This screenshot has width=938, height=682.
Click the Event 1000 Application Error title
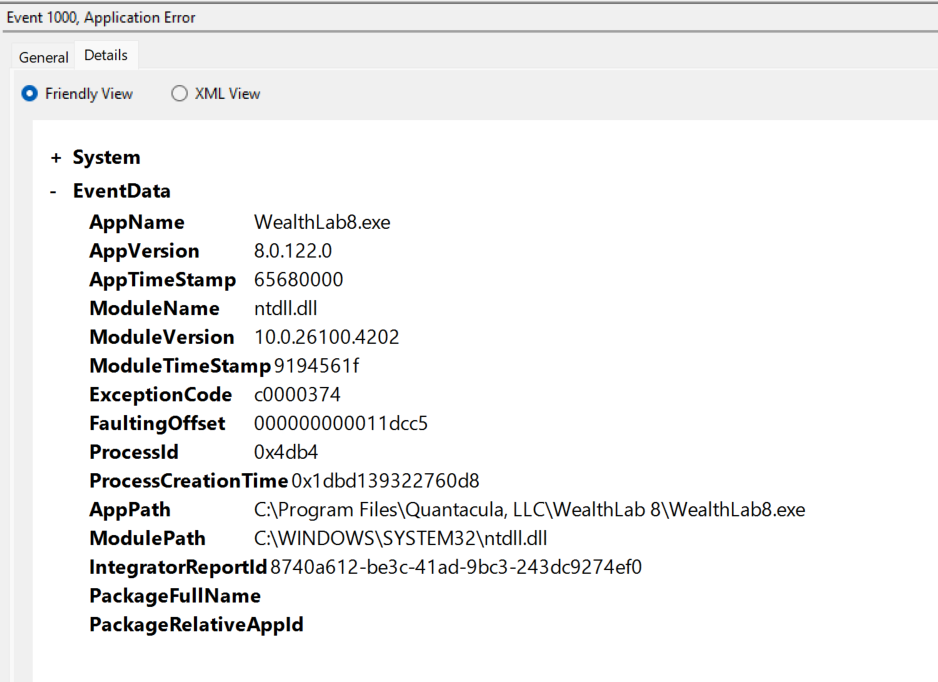[101, 17]
